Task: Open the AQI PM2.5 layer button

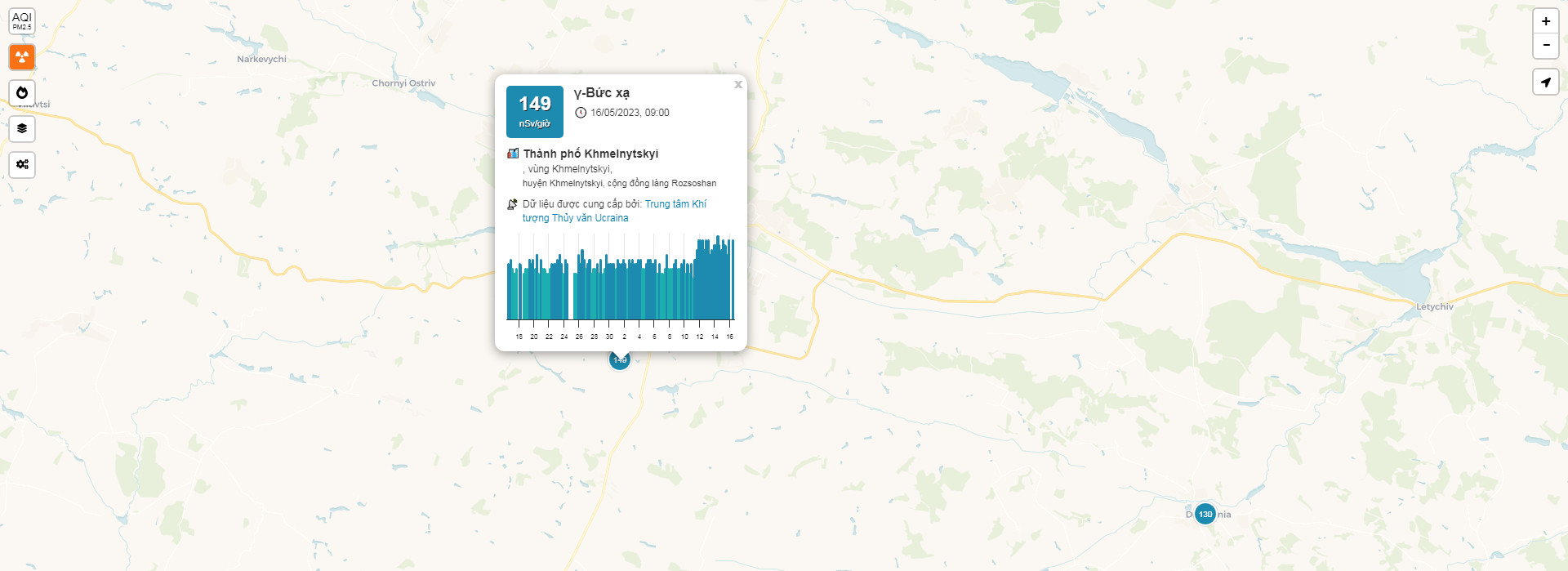Action: click(x=22, y=21)
